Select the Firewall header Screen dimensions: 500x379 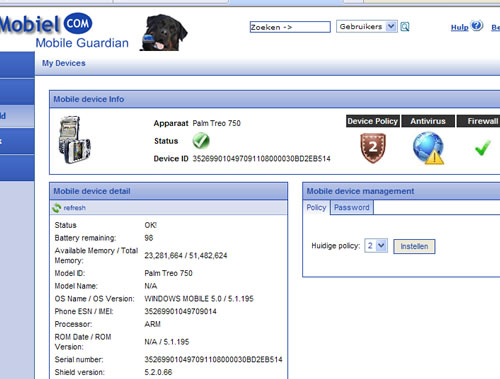click(x=479, y=121)
